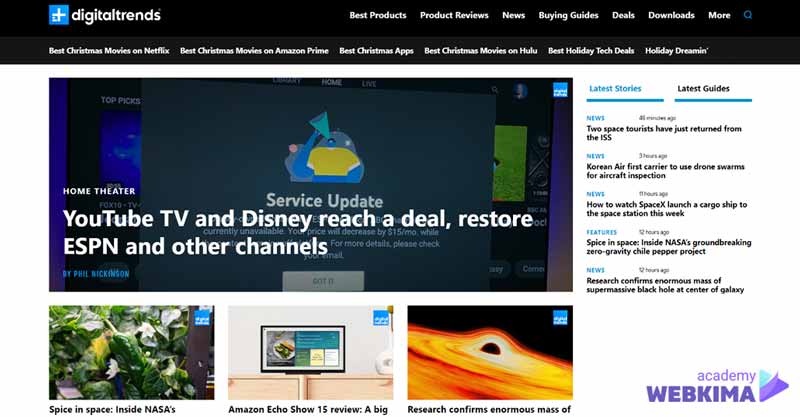
Task: Click the badge icon on Echo Show thumbnail
Action: (x=381, y=318)
